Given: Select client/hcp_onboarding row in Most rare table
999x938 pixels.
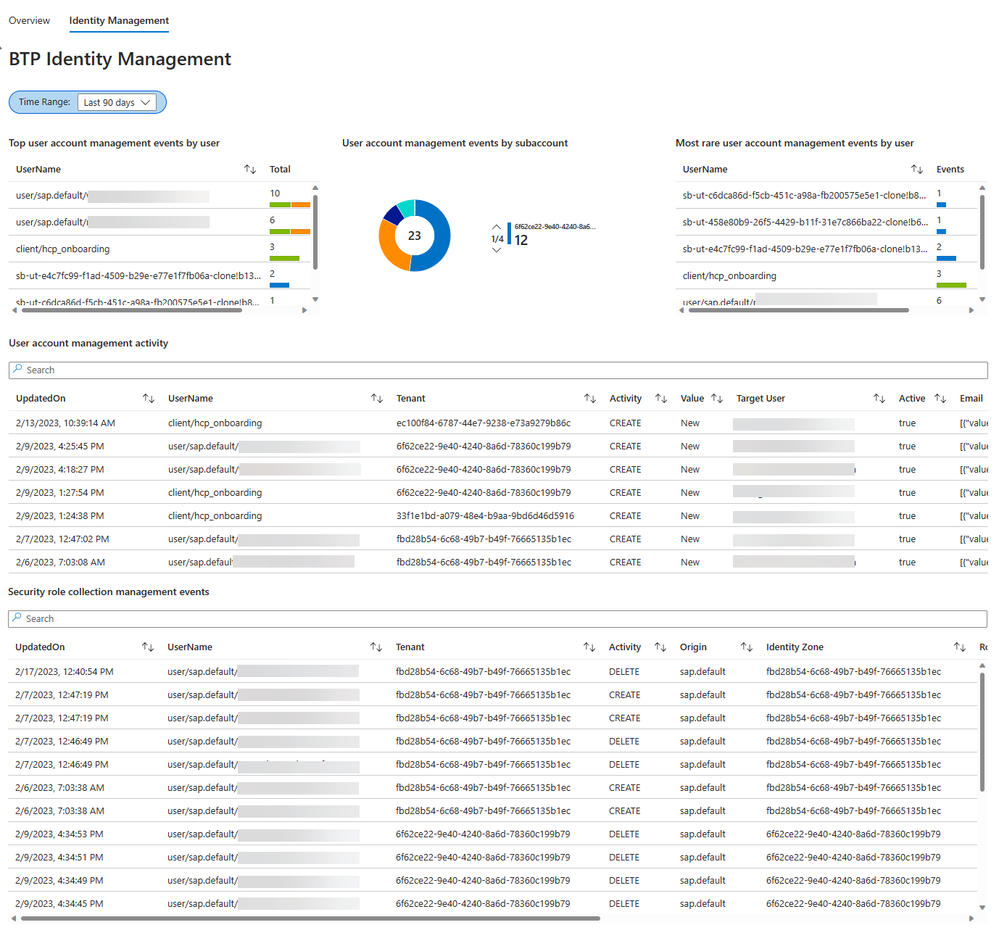Looking at the screenshot, I should pos(827,276).
